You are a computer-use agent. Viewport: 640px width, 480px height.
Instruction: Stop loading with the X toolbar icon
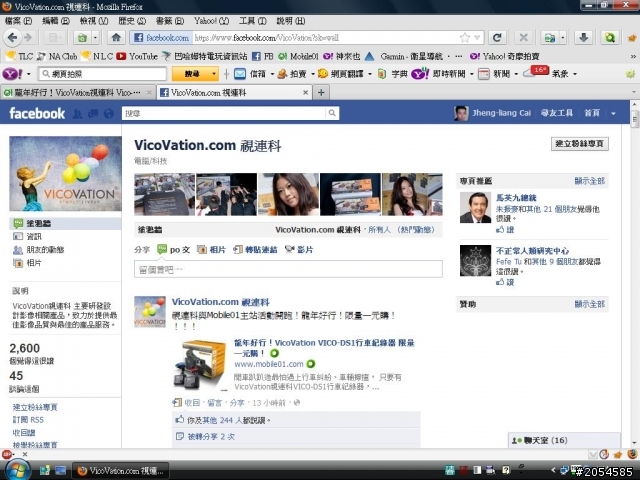coord(523,38)
